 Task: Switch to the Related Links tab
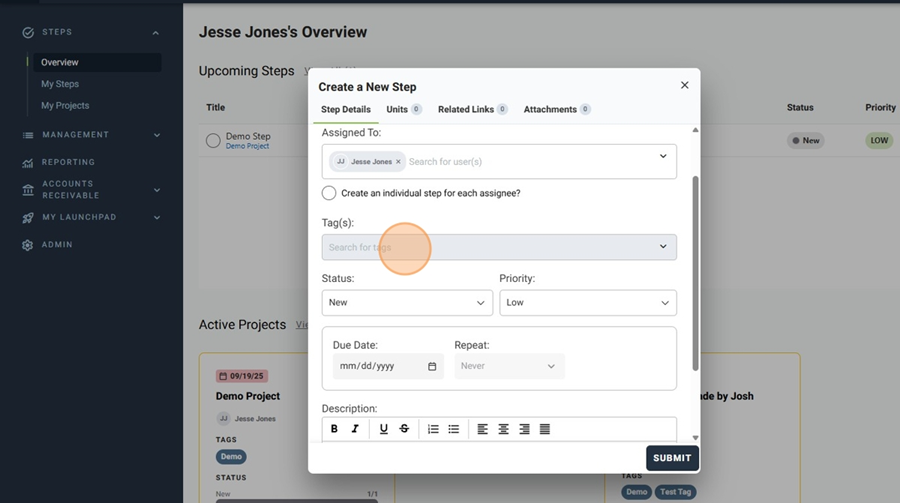click(x=472, y=109)
